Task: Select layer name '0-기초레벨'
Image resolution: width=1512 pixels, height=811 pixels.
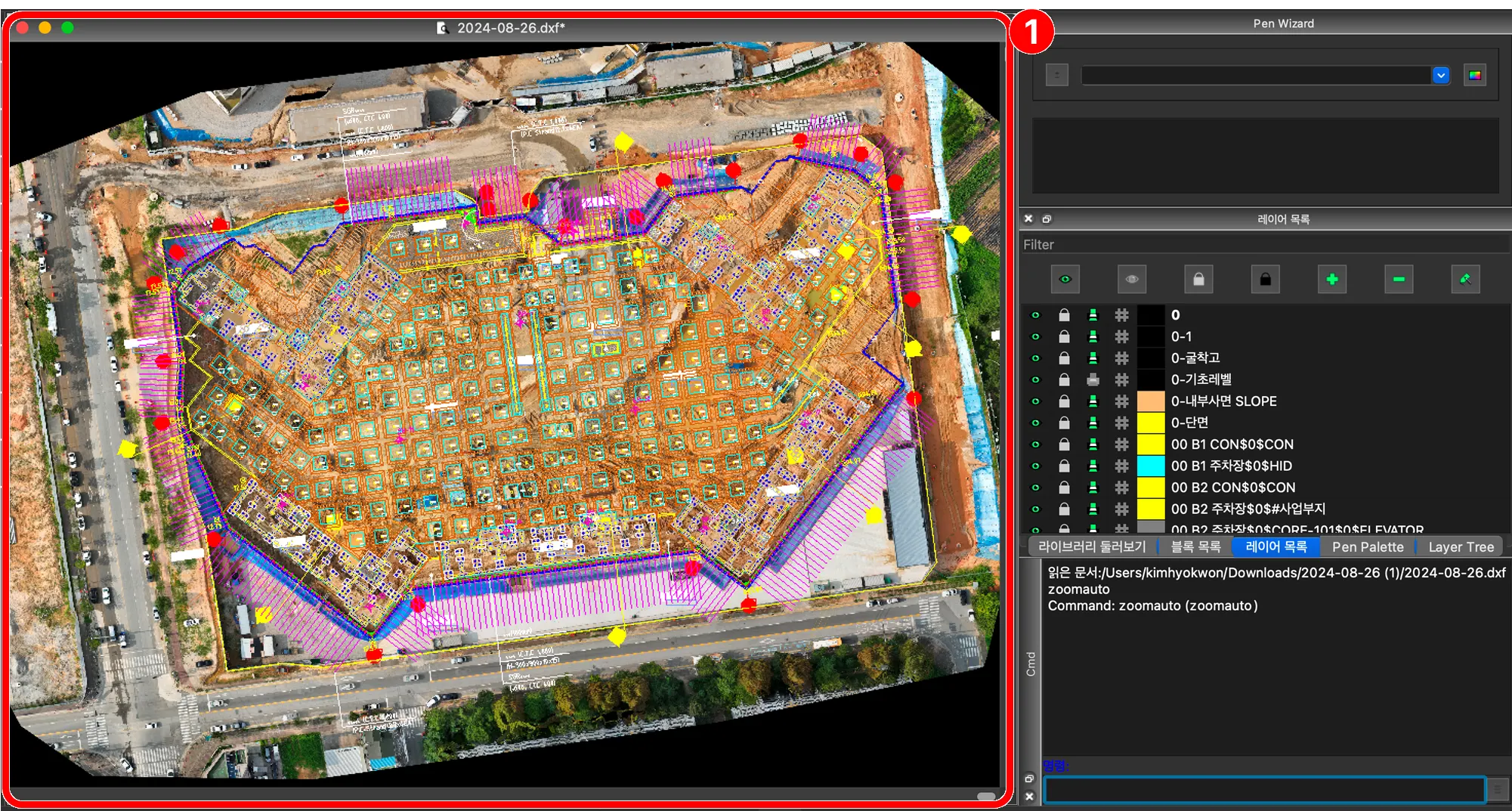Action: [1201, 379]
